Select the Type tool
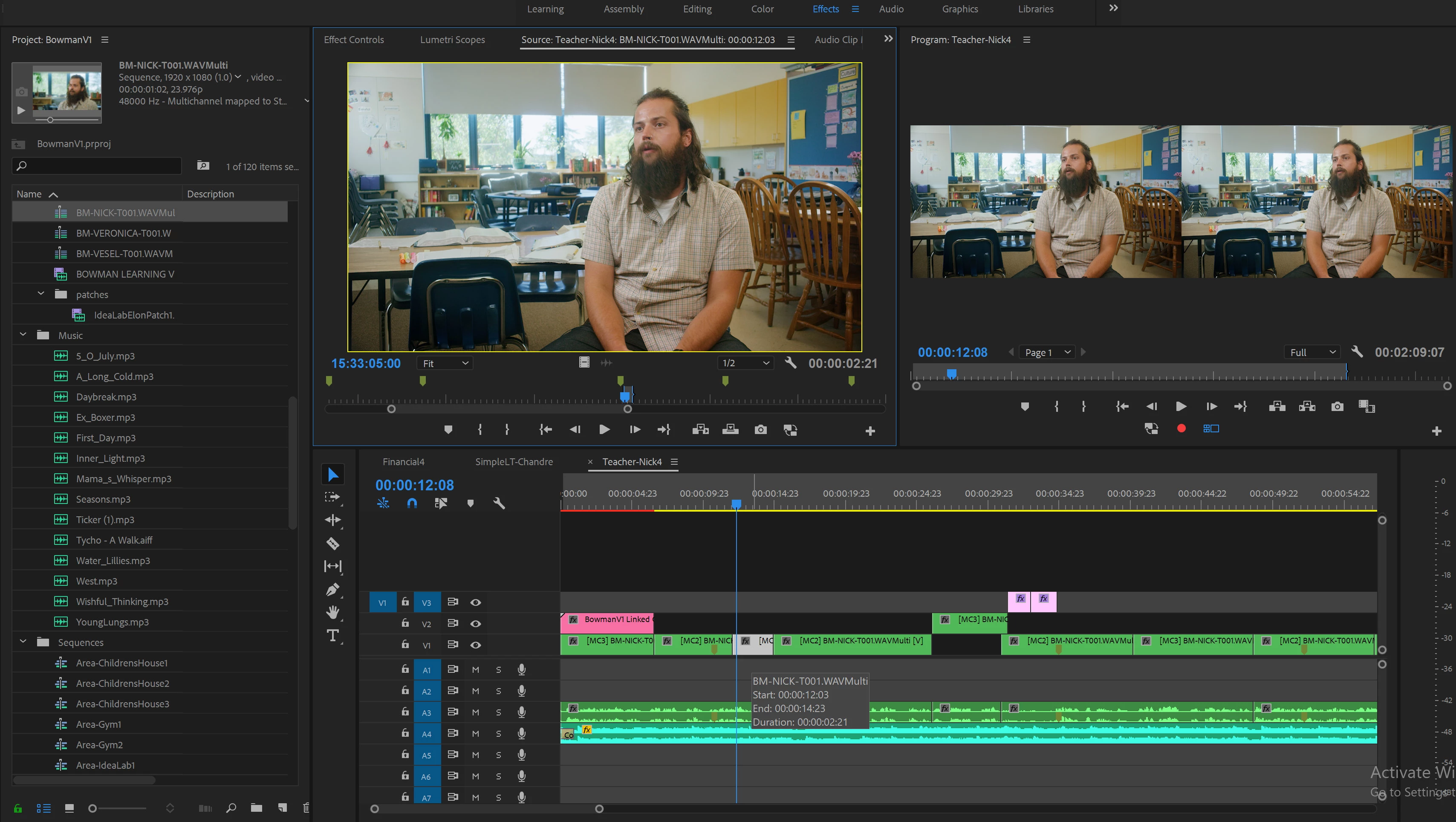This screenshot has width=1456, height=822. coord(332,635)
